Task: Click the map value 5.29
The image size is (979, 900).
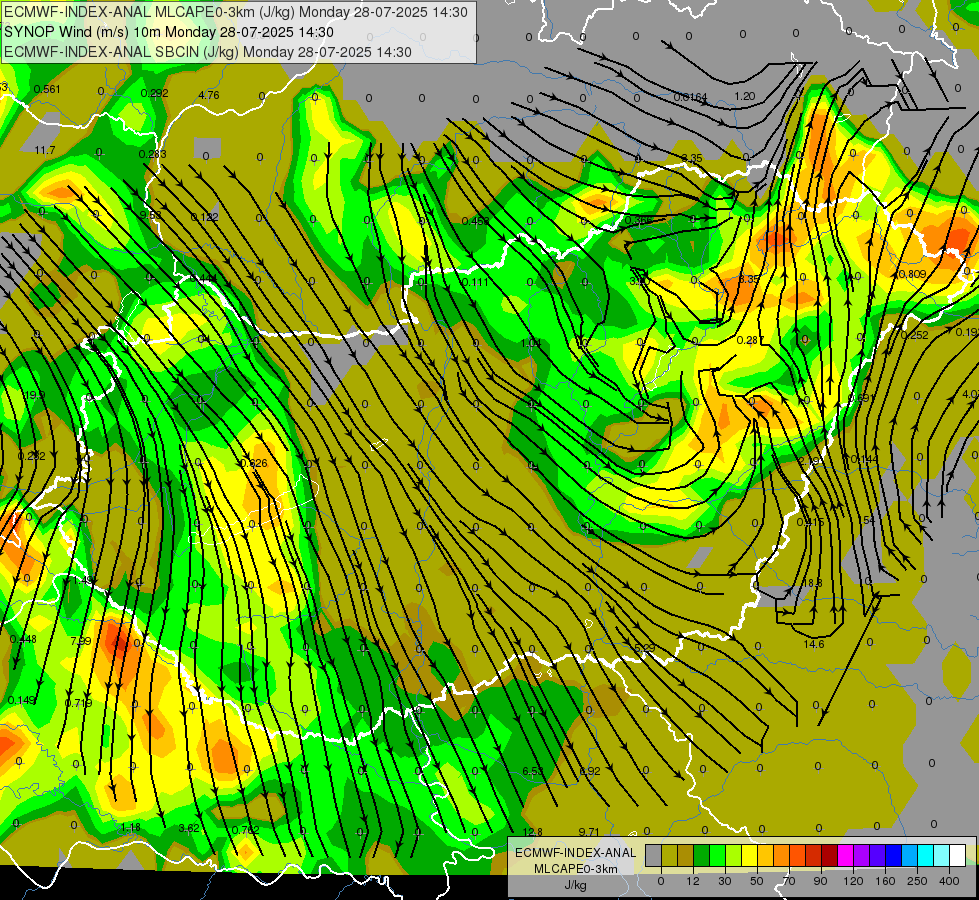Action: [x=644, y=648]
